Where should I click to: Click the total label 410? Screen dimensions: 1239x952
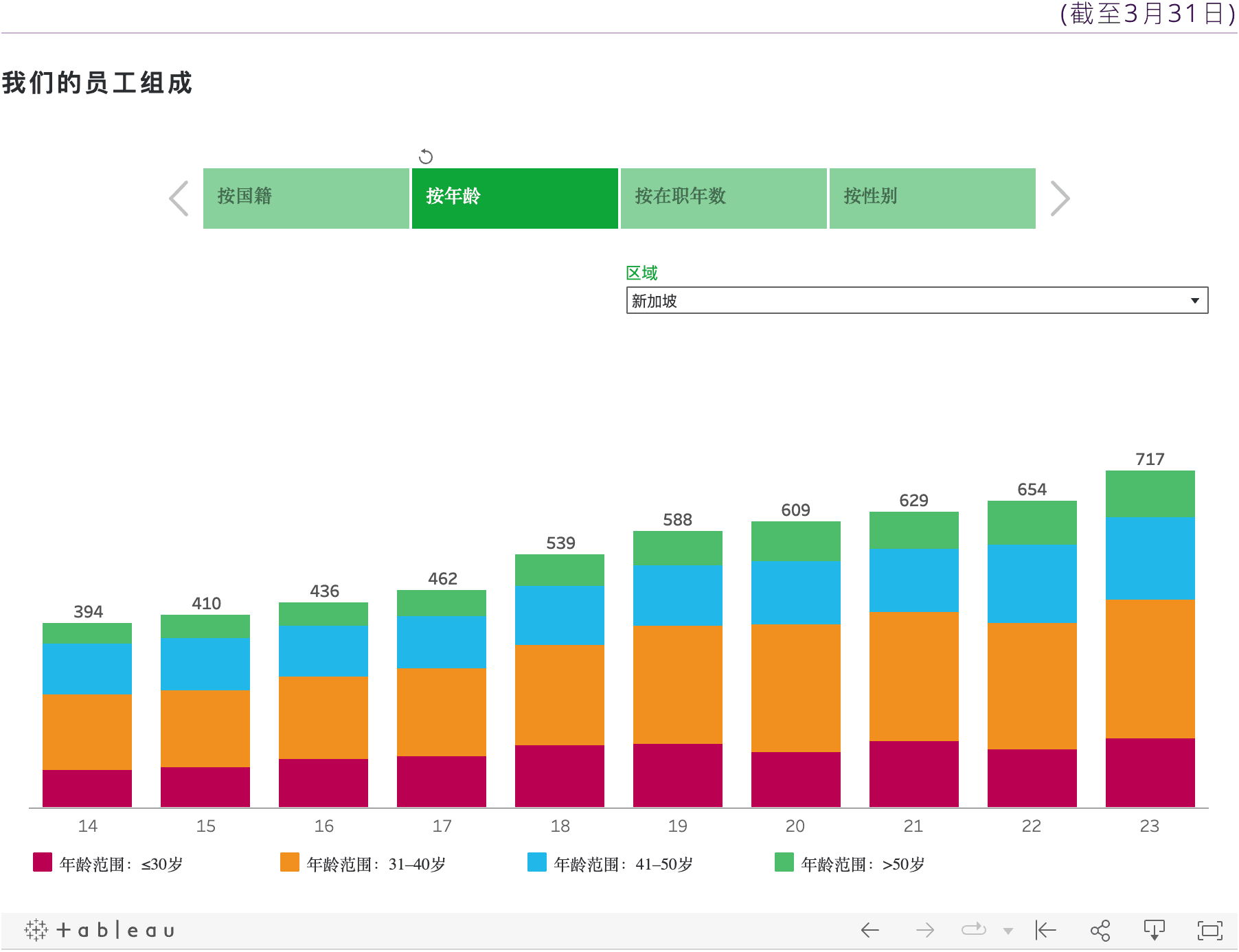(207, 603)
